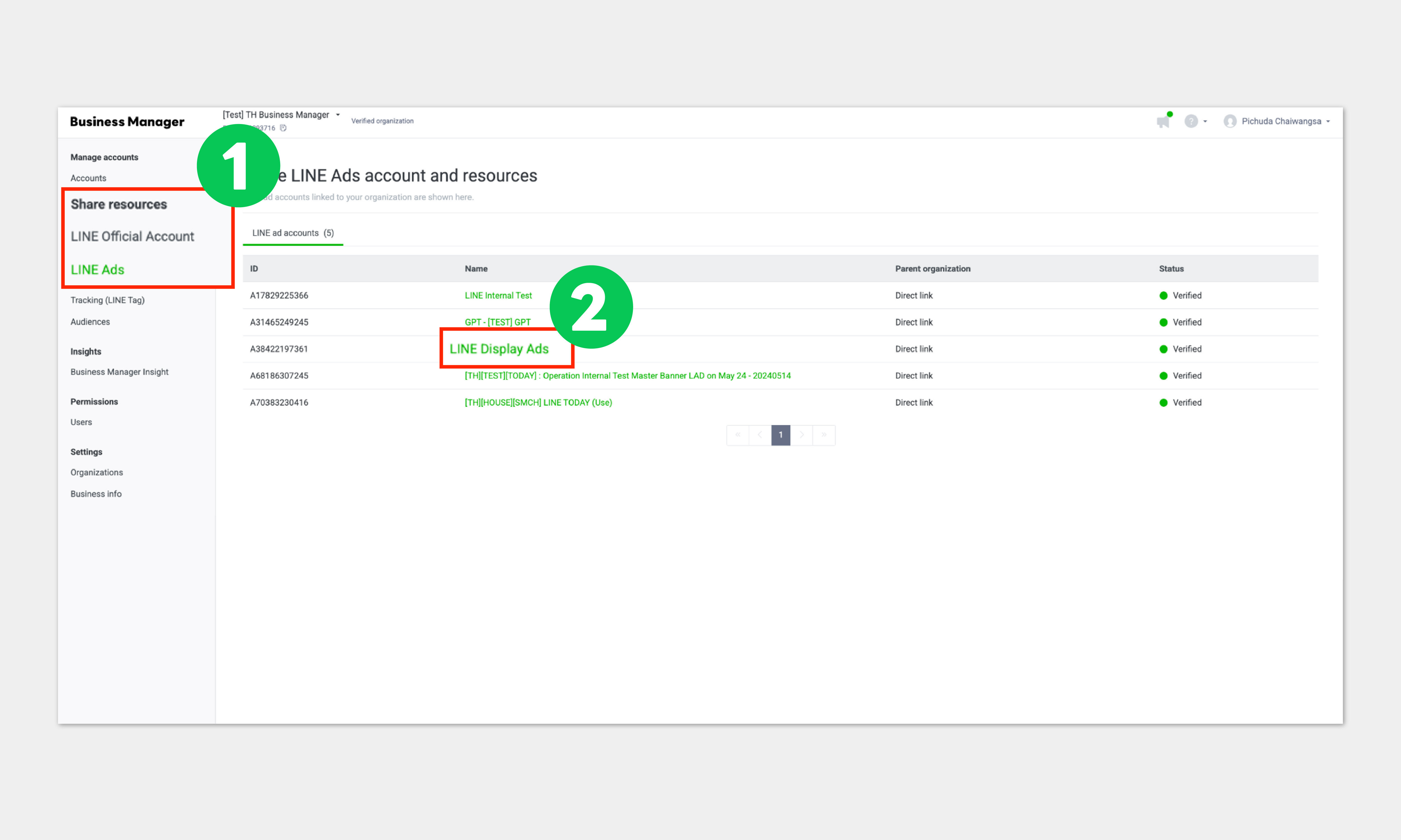Click the account ID A68186307245
This screenshot has height=840, width=1401.
click(279, 376)
